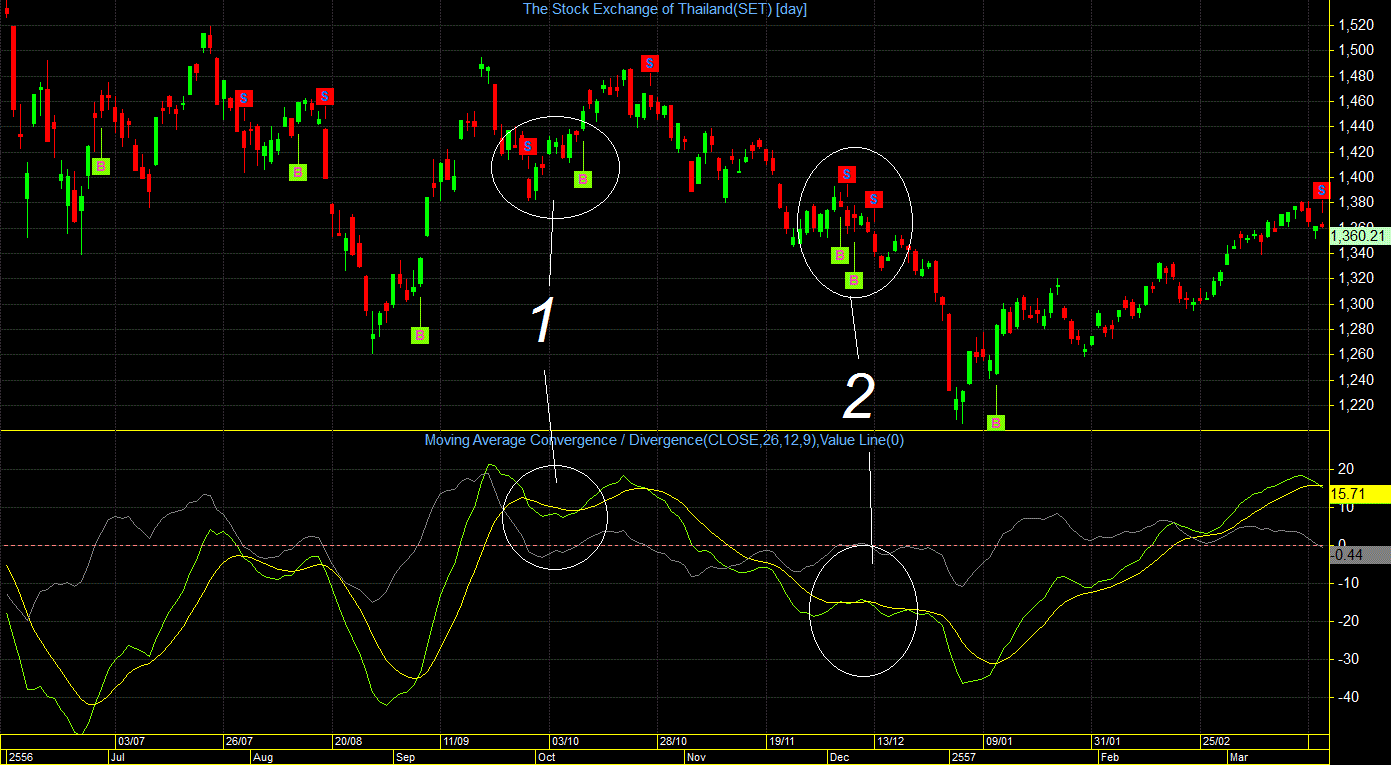Select the higher of two December buy markers
1391x765 pixels.
pyautogui.click(x=841, y=255)
